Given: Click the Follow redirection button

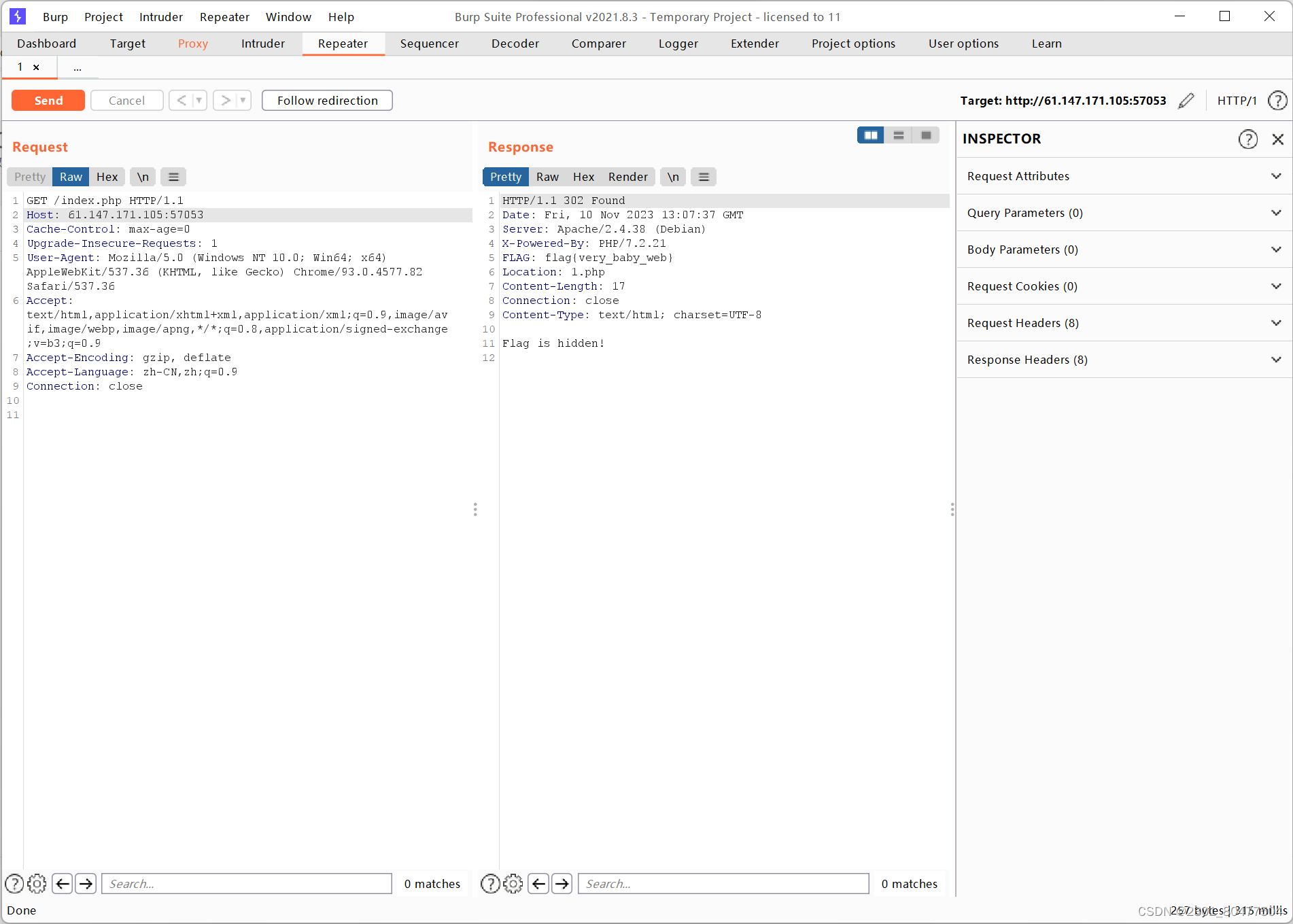Looking at the screenshot, I should (327, 100).
